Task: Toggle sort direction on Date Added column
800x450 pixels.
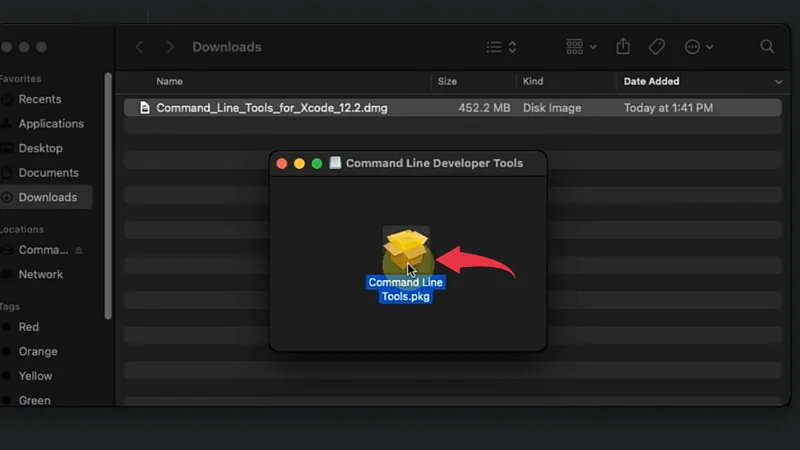Action: tap(778, 81)
